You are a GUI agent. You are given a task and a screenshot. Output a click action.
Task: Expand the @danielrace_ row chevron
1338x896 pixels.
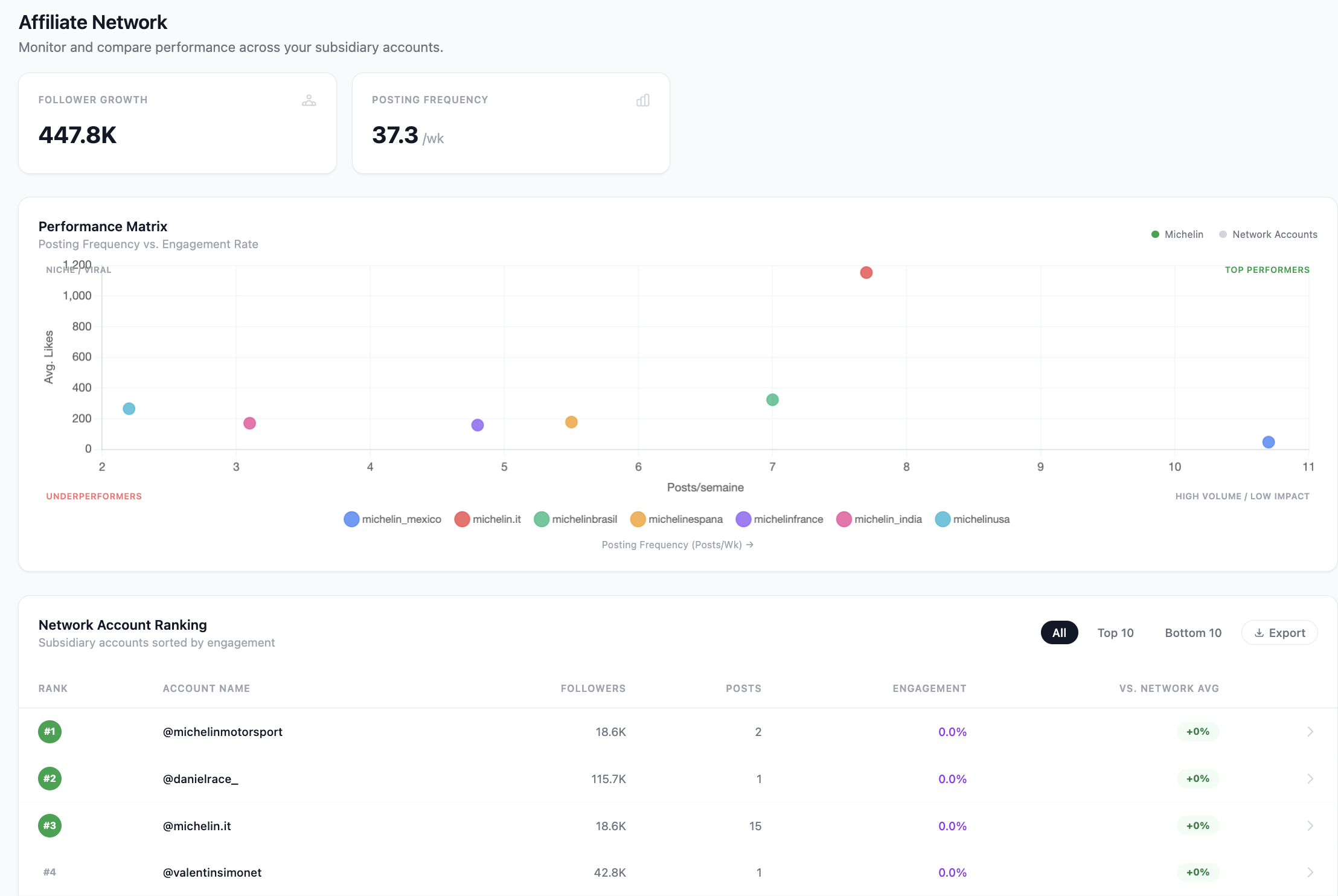1310,779
